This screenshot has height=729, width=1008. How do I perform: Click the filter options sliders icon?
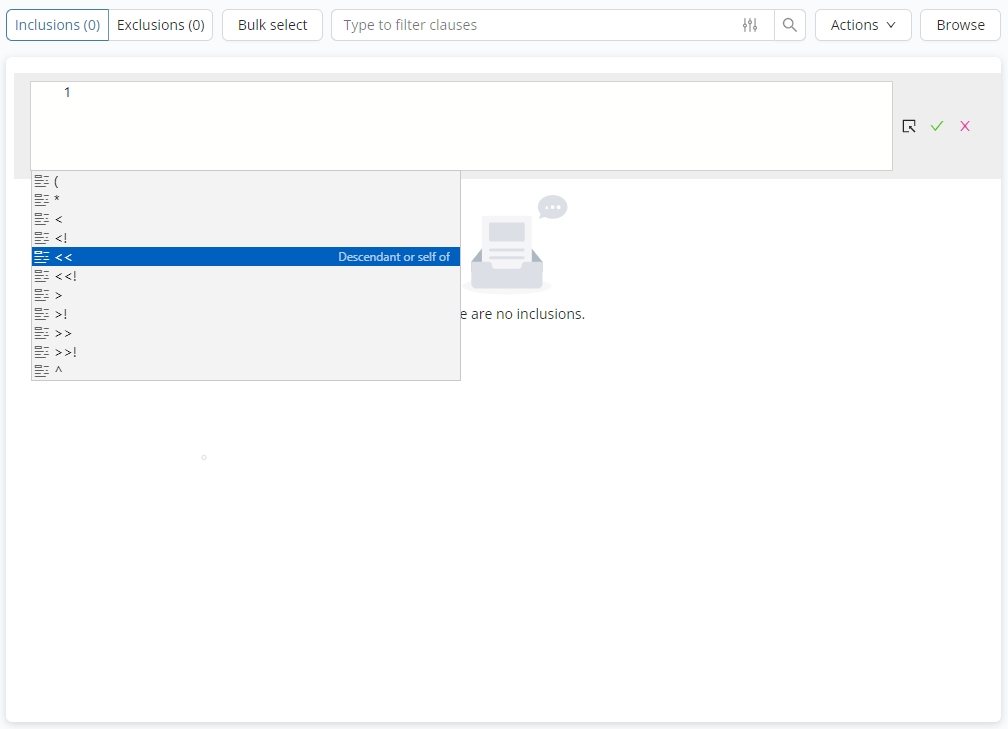[750, 25]
